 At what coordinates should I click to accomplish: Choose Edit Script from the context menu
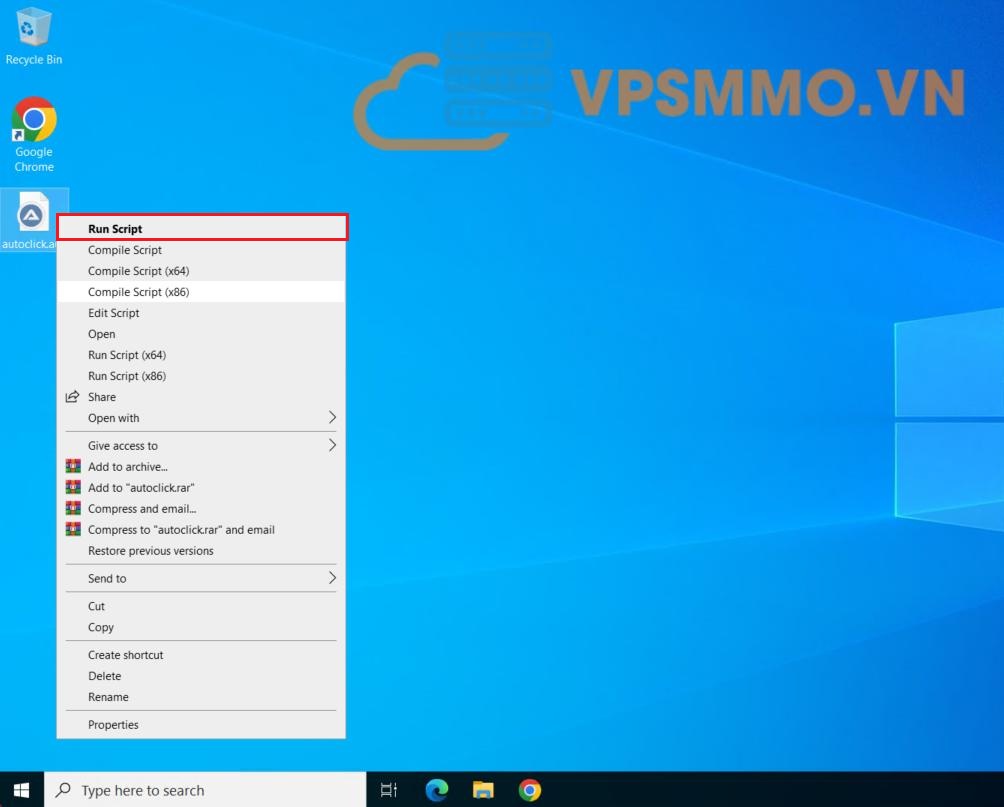point(113,313)
